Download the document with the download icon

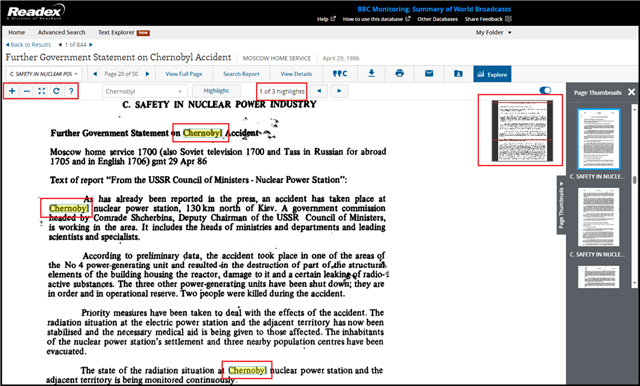371,74
